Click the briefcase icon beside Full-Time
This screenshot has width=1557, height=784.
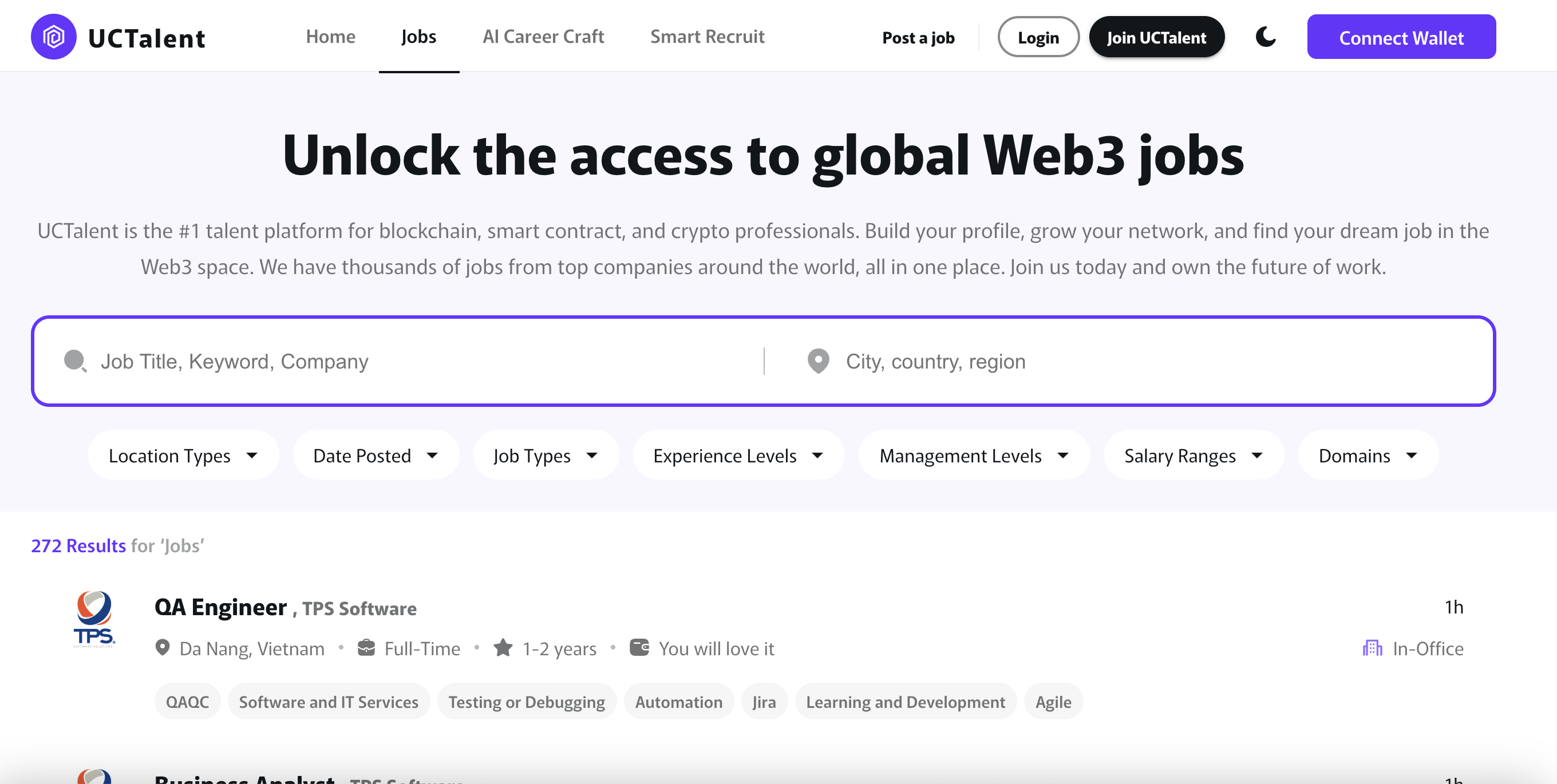click(x=366, y=647)
